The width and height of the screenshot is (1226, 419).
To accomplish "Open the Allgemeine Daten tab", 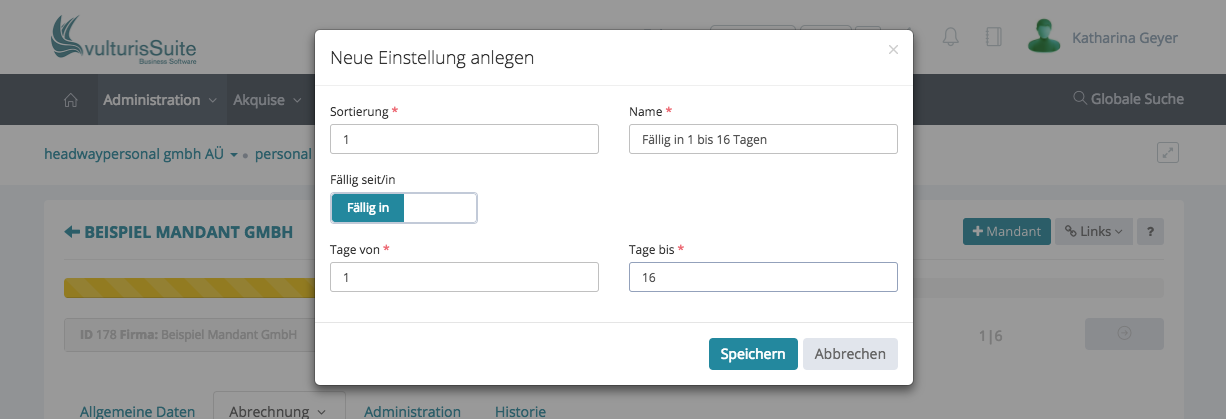I will 137,411.
